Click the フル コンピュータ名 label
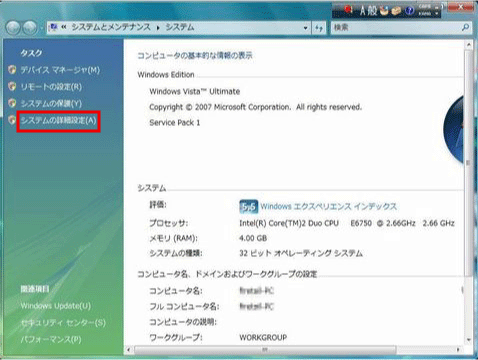Viewport: 478px width, 360px height. 184,306
